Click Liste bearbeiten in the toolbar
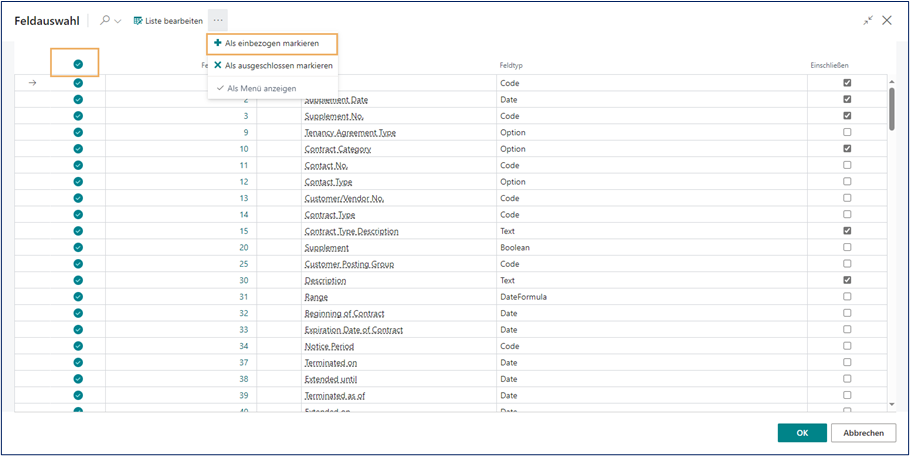This screenshot has width=910, height=456. point(168,21)
